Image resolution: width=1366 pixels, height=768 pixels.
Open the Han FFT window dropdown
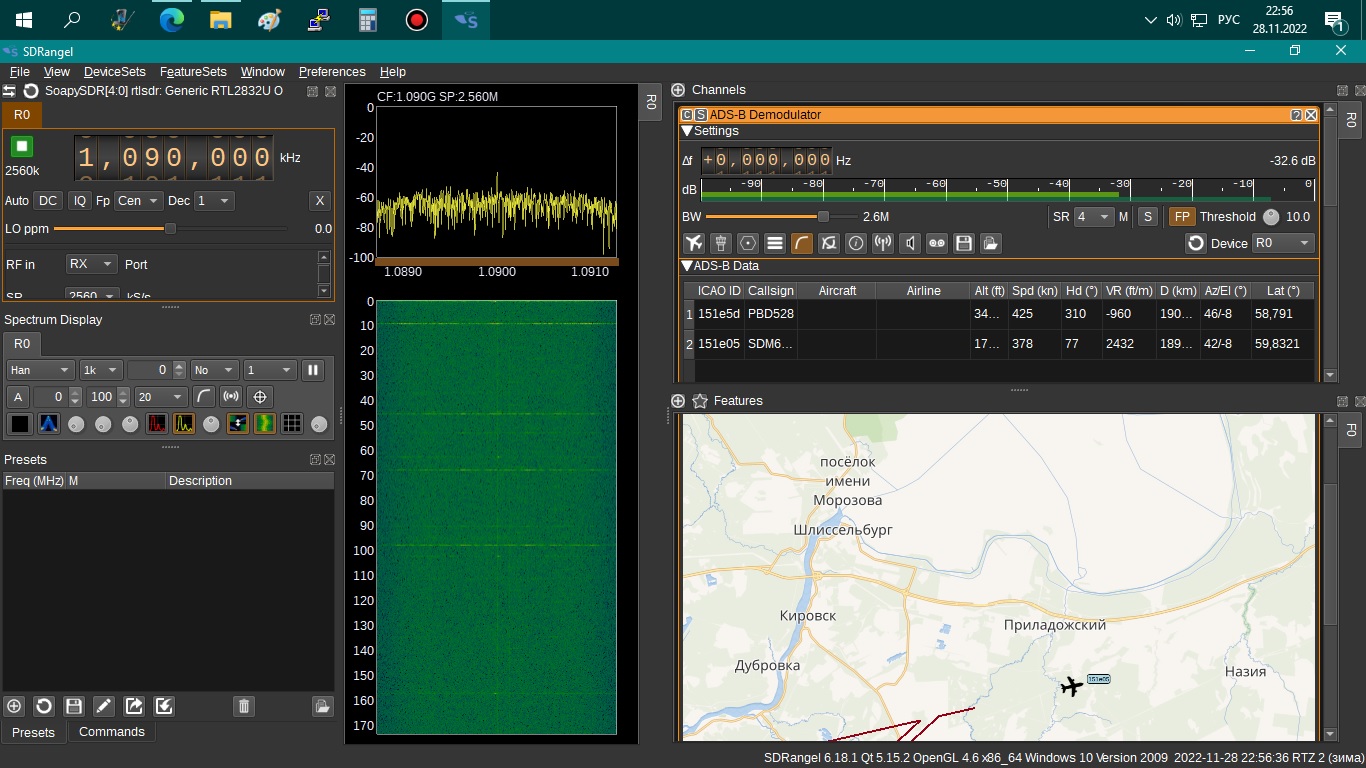[39, 370]
